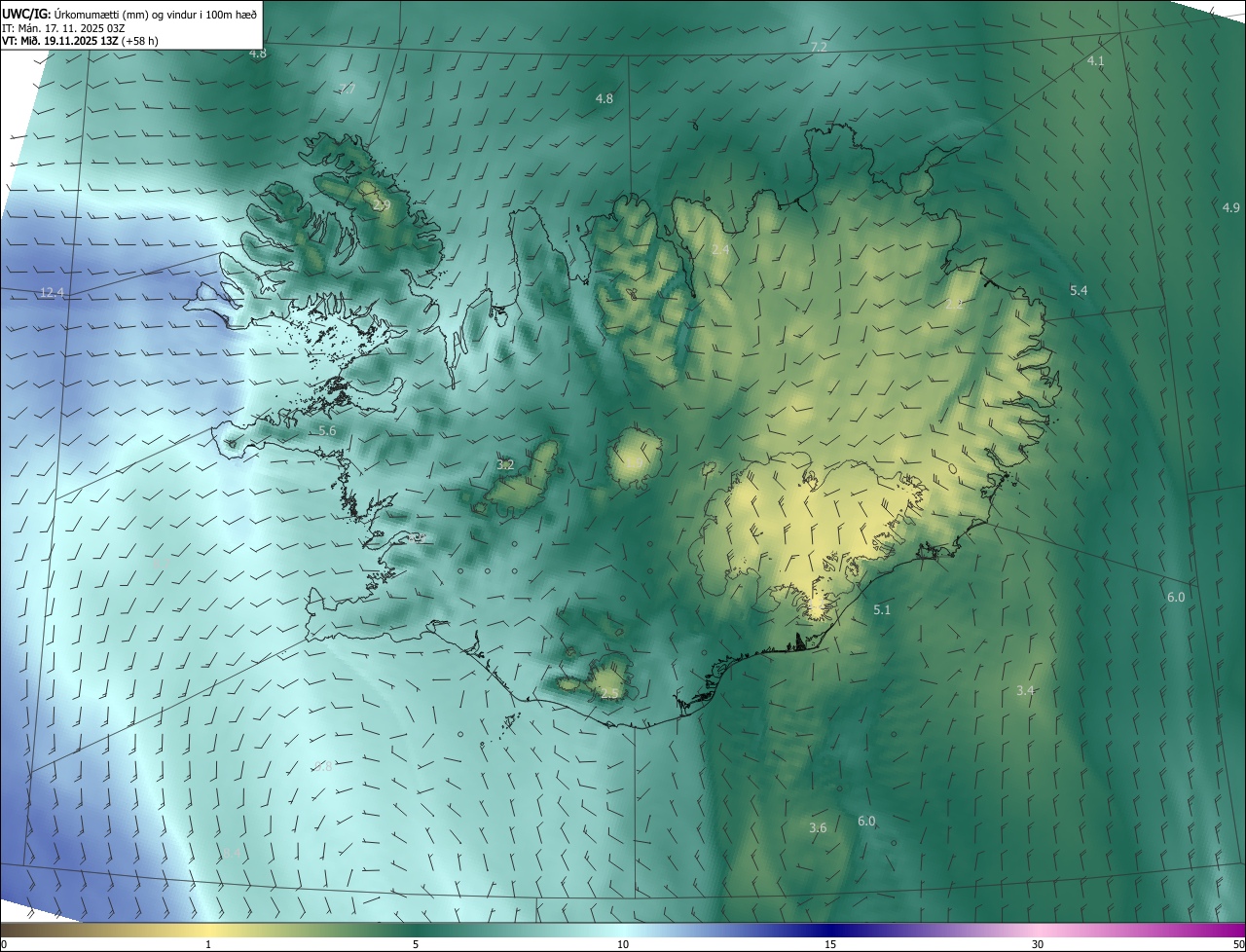Image resolution: width=1246 pixels, height=952 pixels.
Task: Click the 12.4 value west of the Westfjords
Action: click(x=52, y=293)
